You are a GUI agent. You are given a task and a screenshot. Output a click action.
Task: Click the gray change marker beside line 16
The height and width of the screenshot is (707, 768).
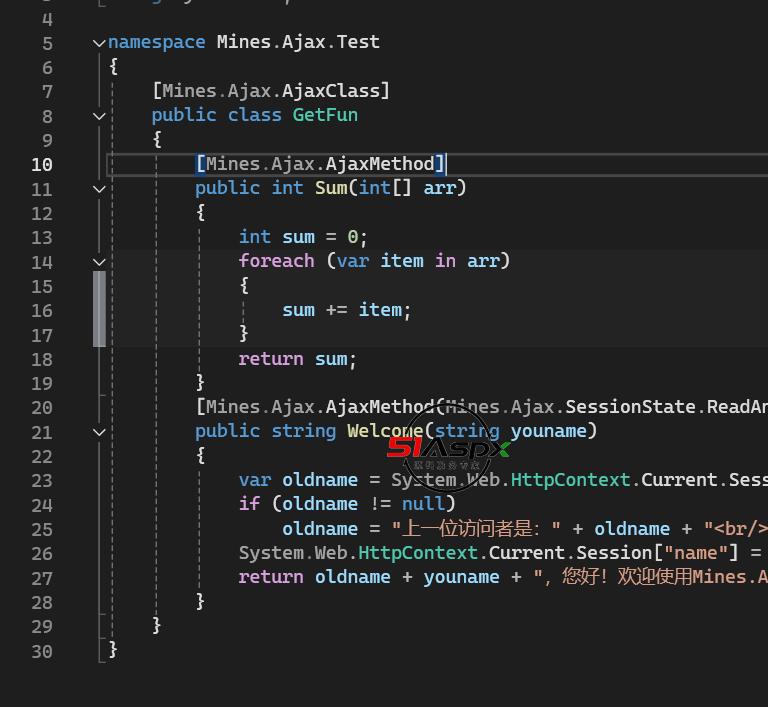point(99,310)
